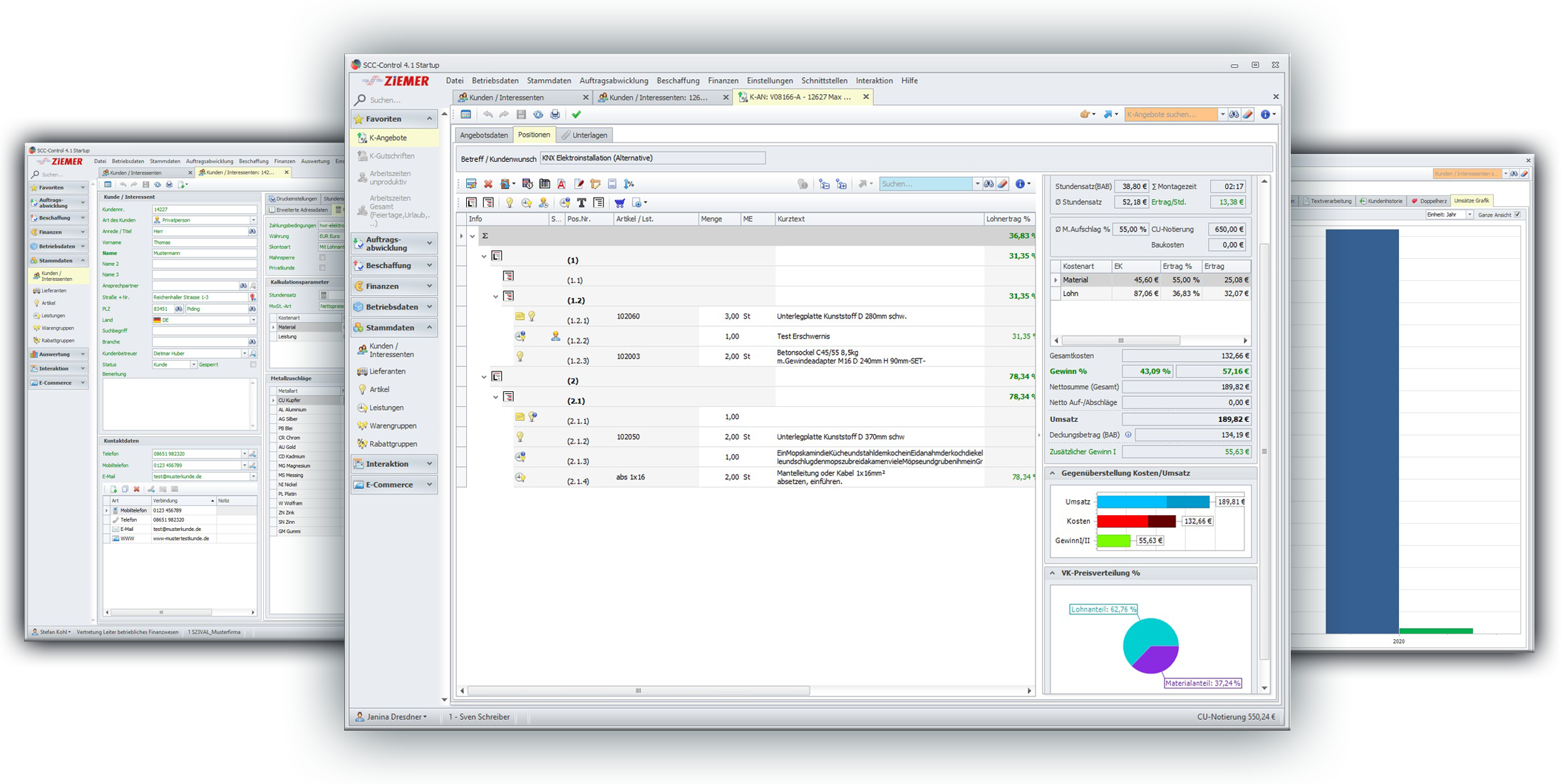Expand the Auftragsabwicklung sidebar group
The height and width of the screenshot is (784, 1568).
429,244
